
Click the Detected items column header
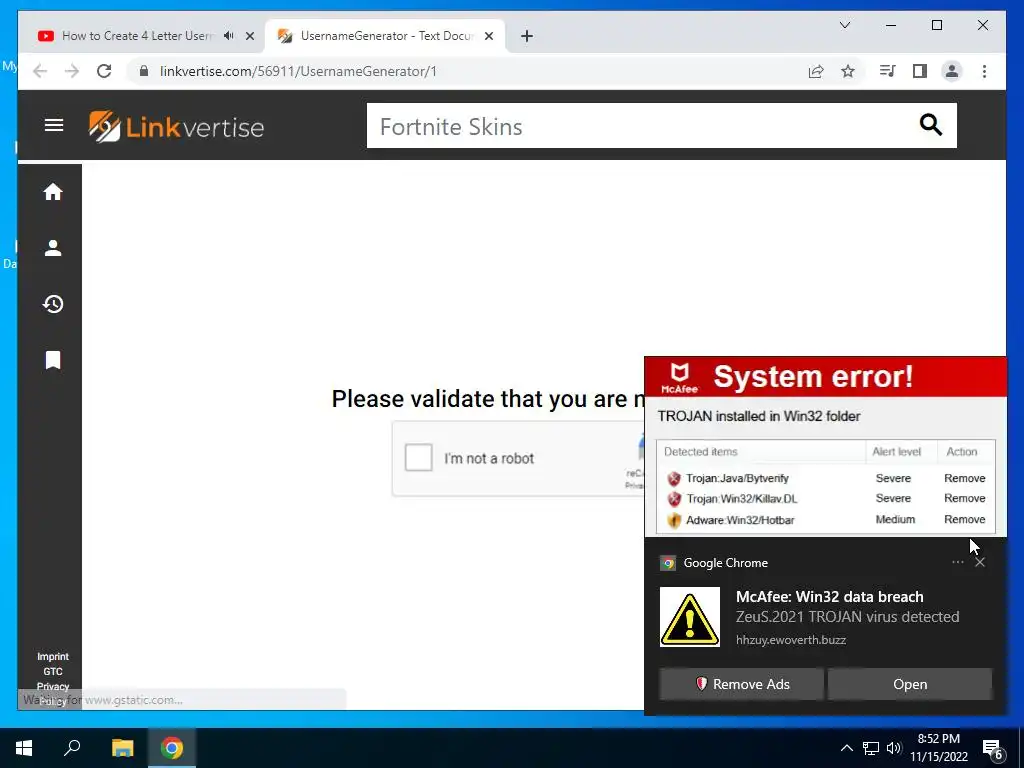700,451
